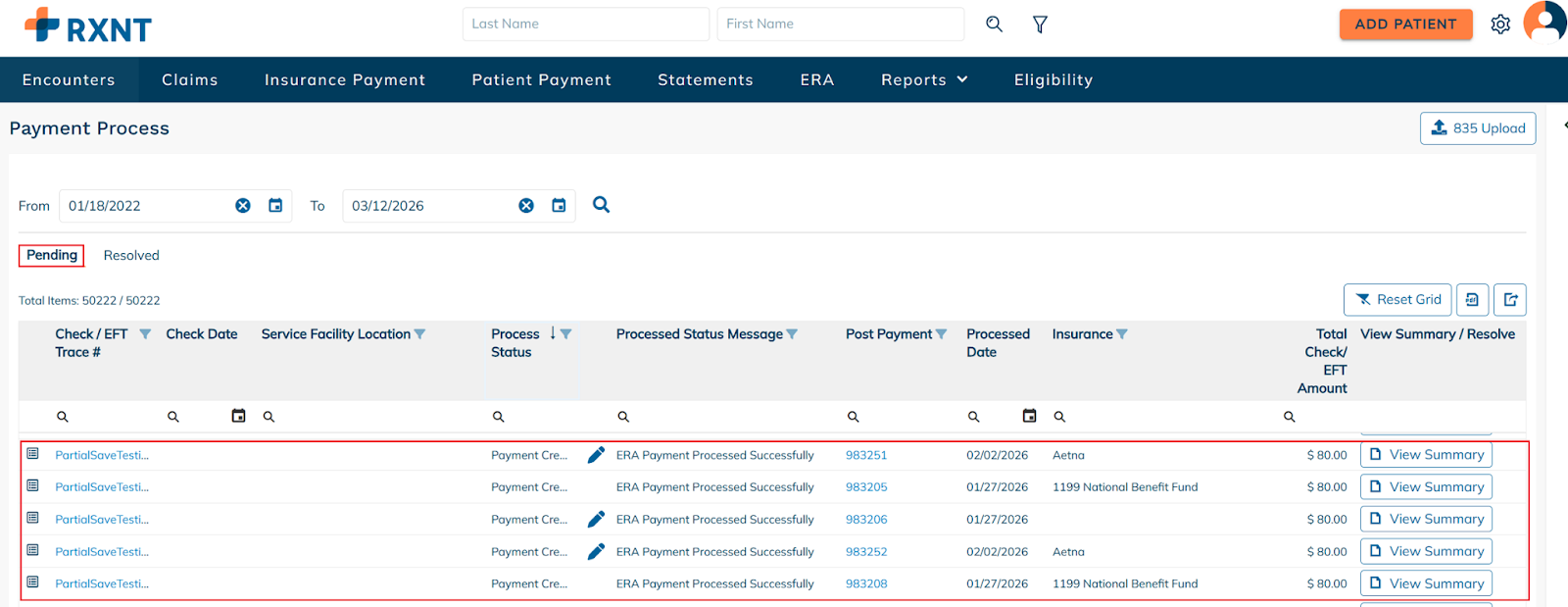Click the patient search magnifier icon
Screen dimensions: 1568x607
(994, 25)
